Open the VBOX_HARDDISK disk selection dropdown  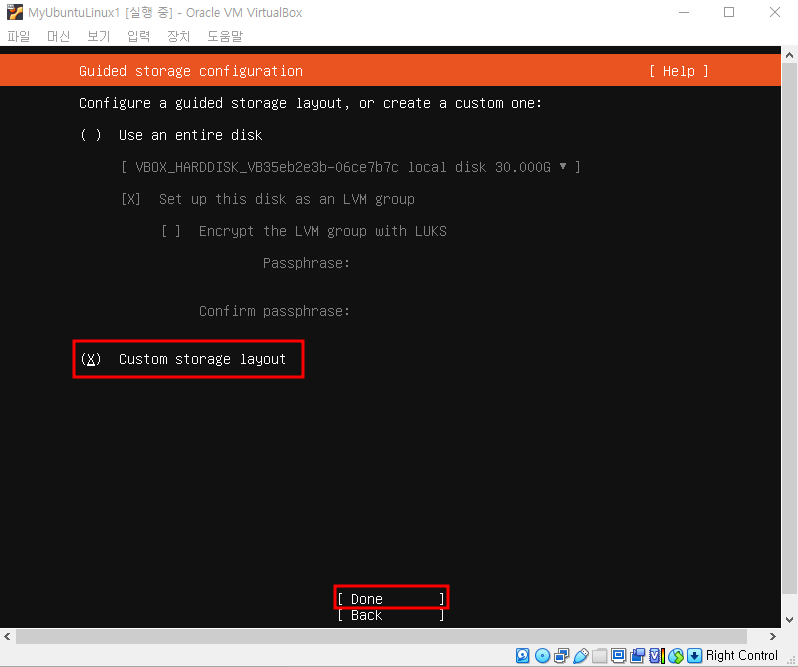(x=351, y=167)
